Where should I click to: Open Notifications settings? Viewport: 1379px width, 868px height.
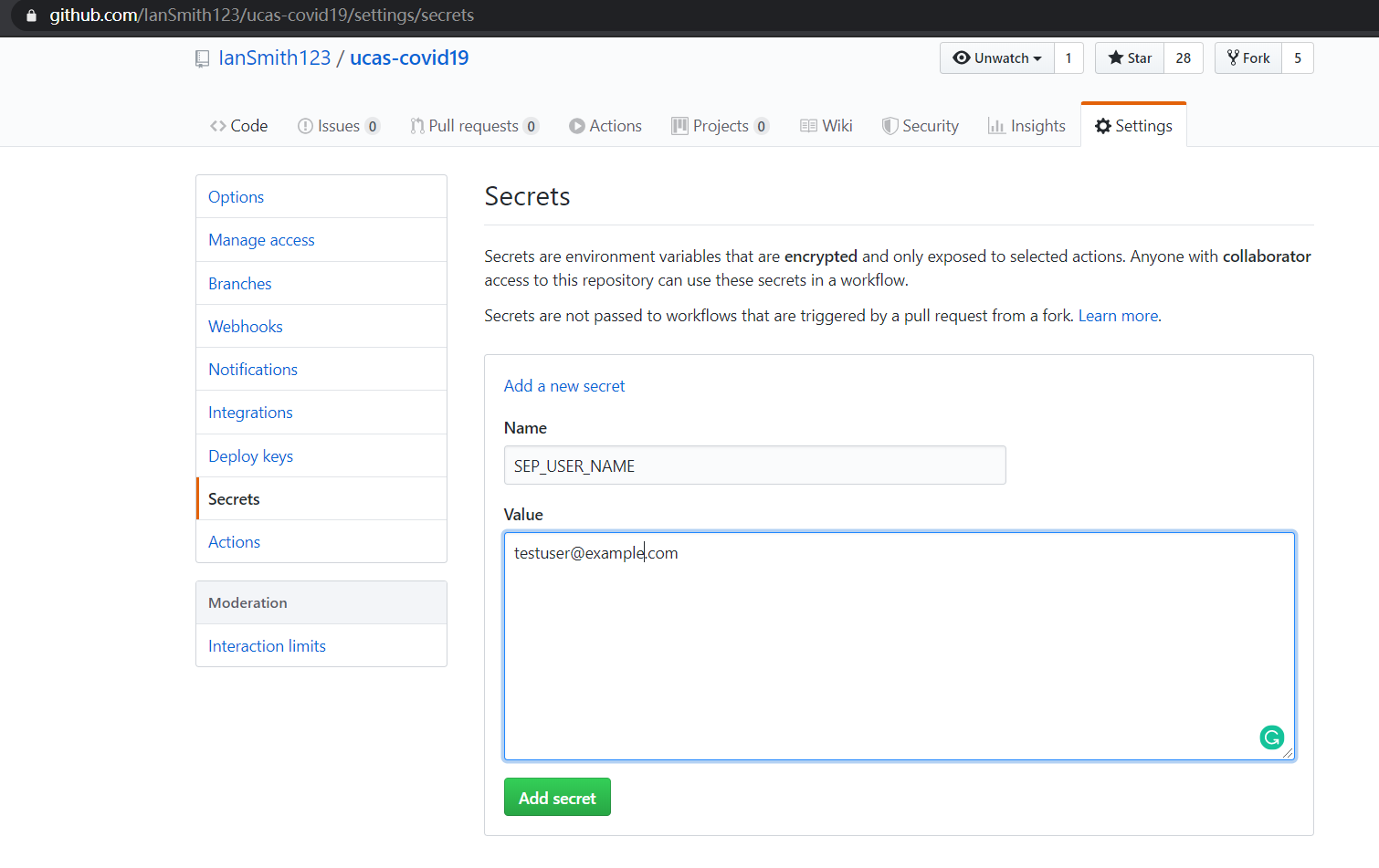pos(321,370)
